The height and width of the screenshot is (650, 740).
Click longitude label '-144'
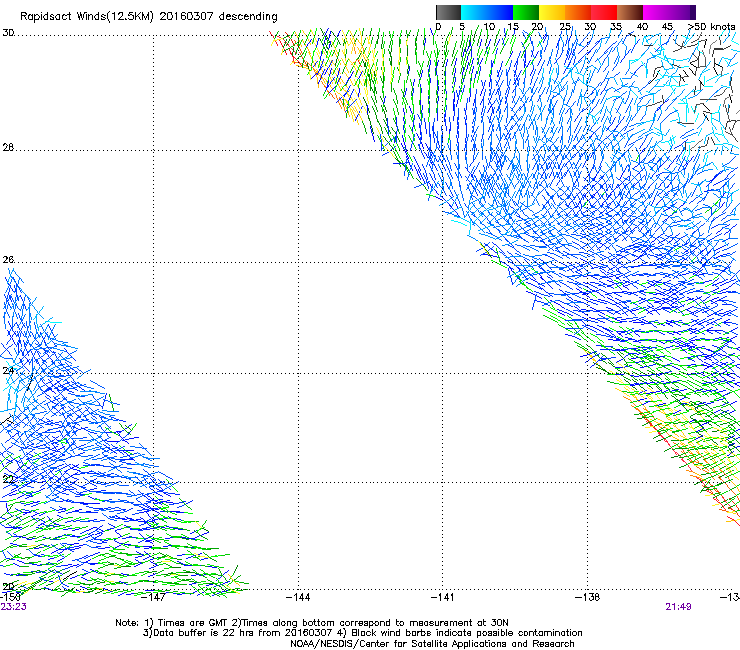[298, 597]
